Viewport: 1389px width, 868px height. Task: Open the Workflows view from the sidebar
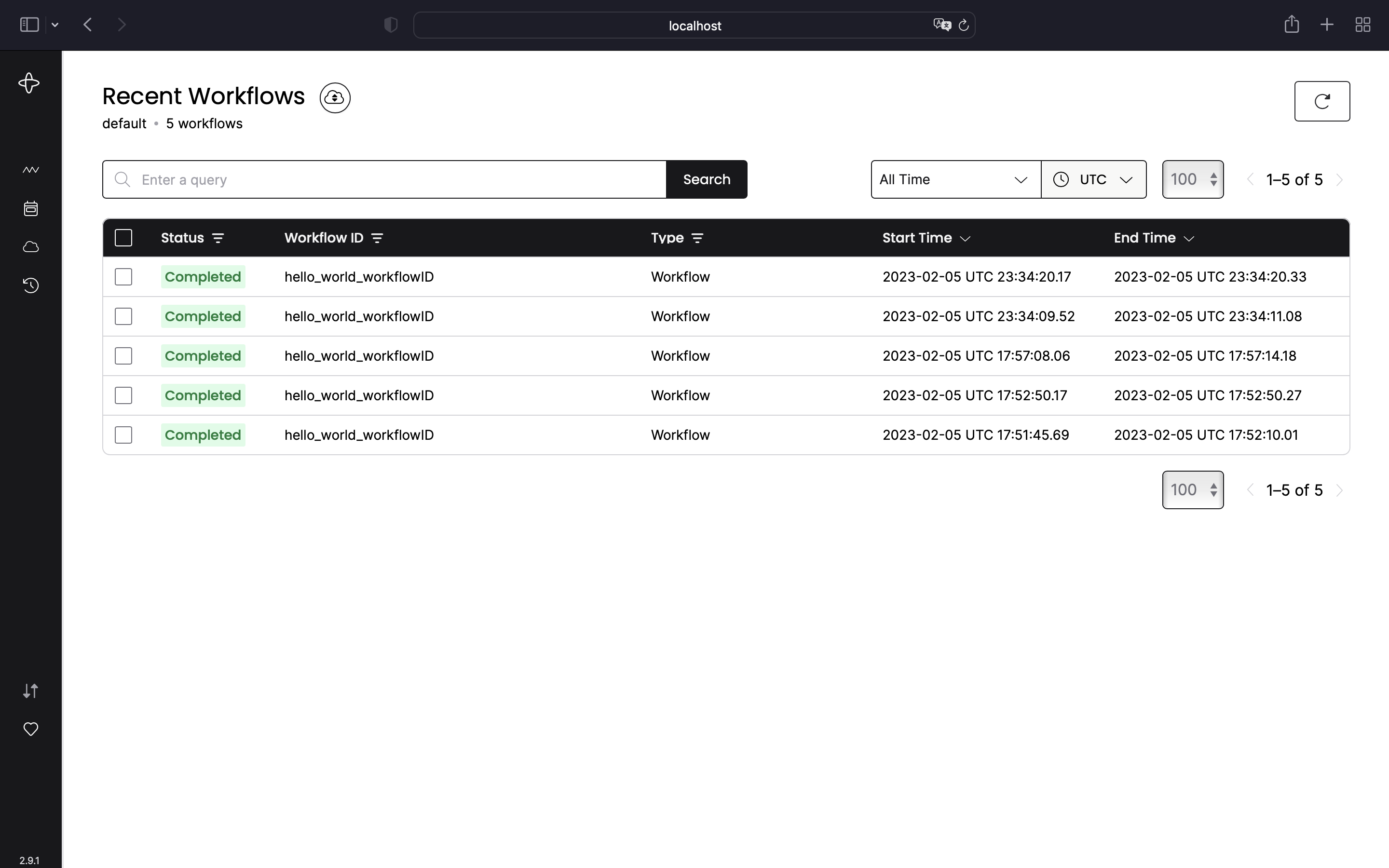(x=30, y=169)
